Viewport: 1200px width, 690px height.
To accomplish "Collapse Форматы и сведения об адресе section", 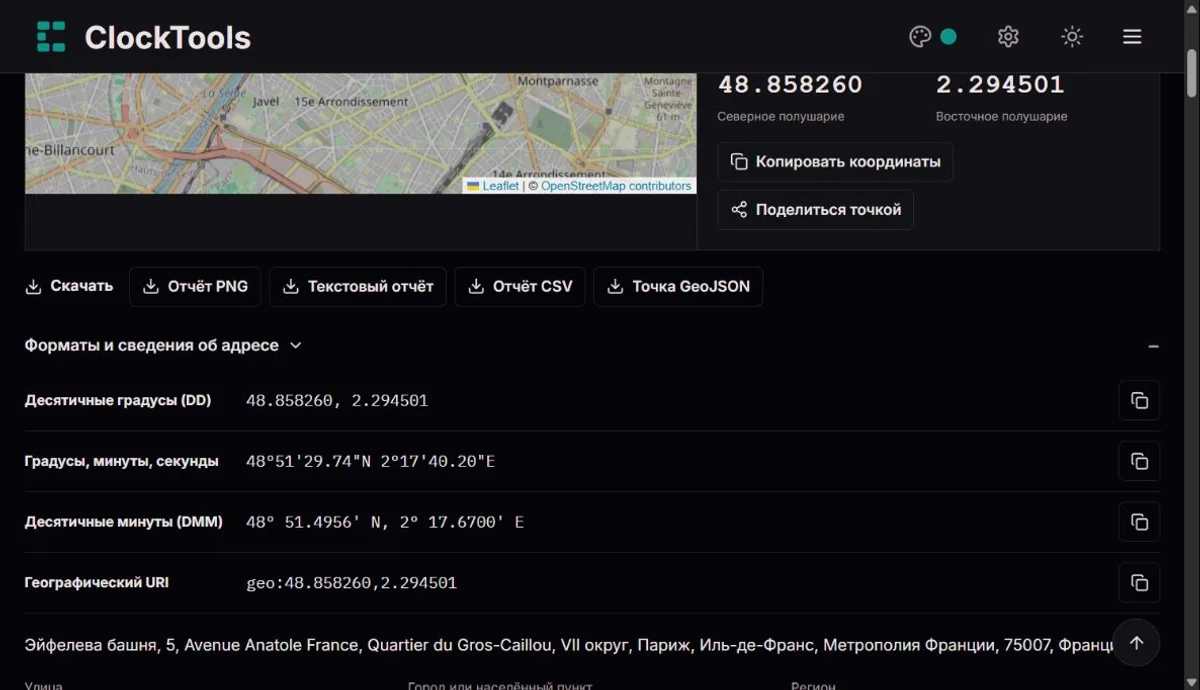I will [x=163, y=345].
